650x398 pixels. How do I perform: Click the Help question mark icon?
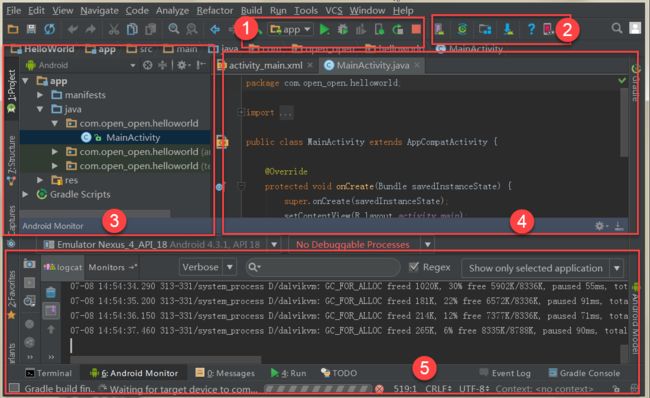531,29
